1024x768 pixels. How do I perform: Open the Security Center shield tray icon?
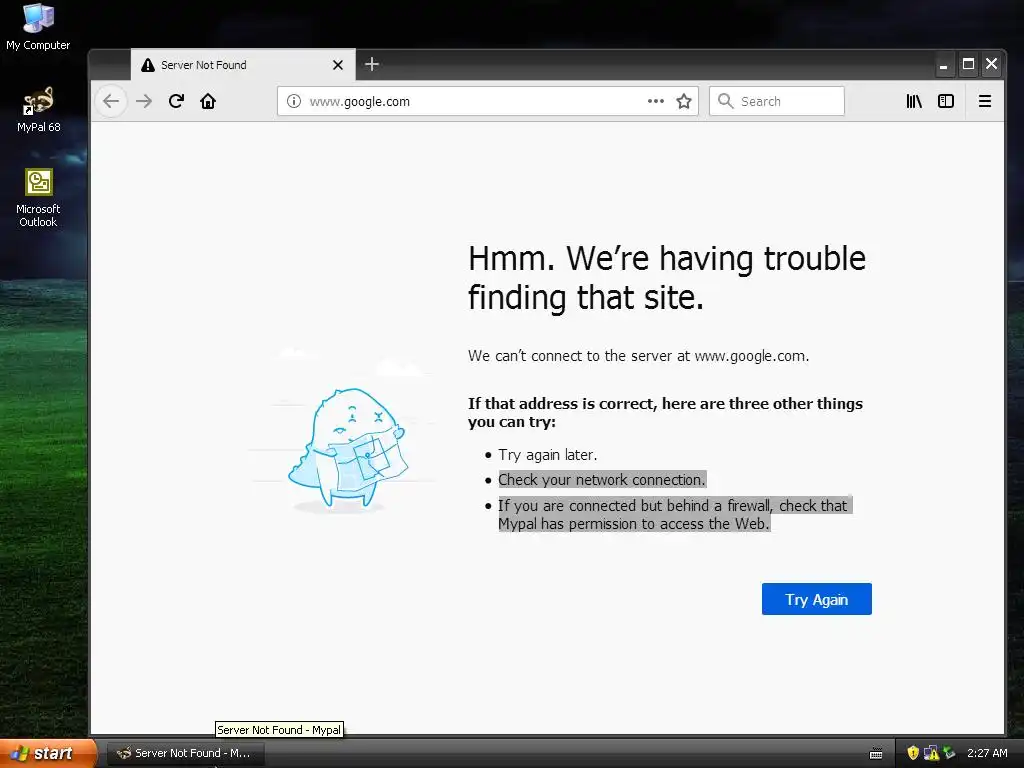[913, 753]
